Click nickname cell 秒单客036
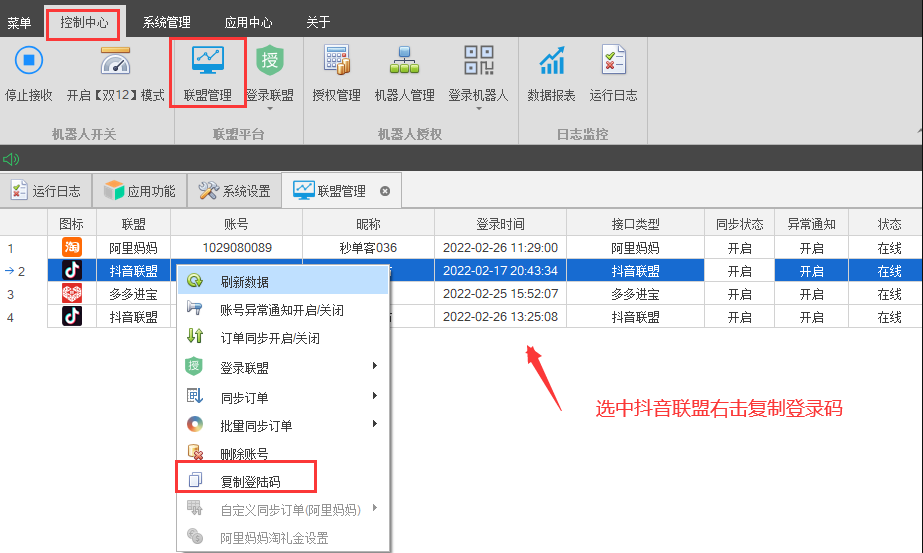The image size is (923, 553). point(368,247)
